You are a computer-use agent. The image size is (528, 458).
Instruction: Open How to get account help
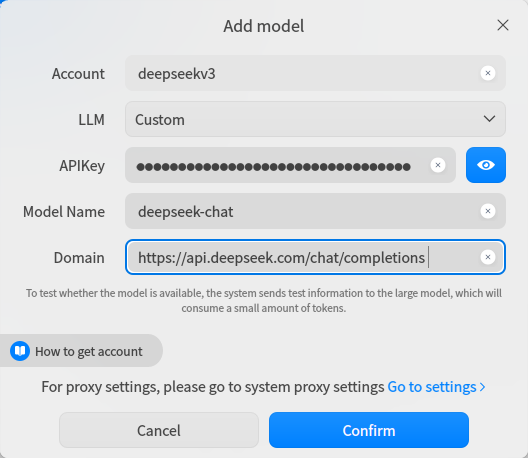click(x=81, y=351)
